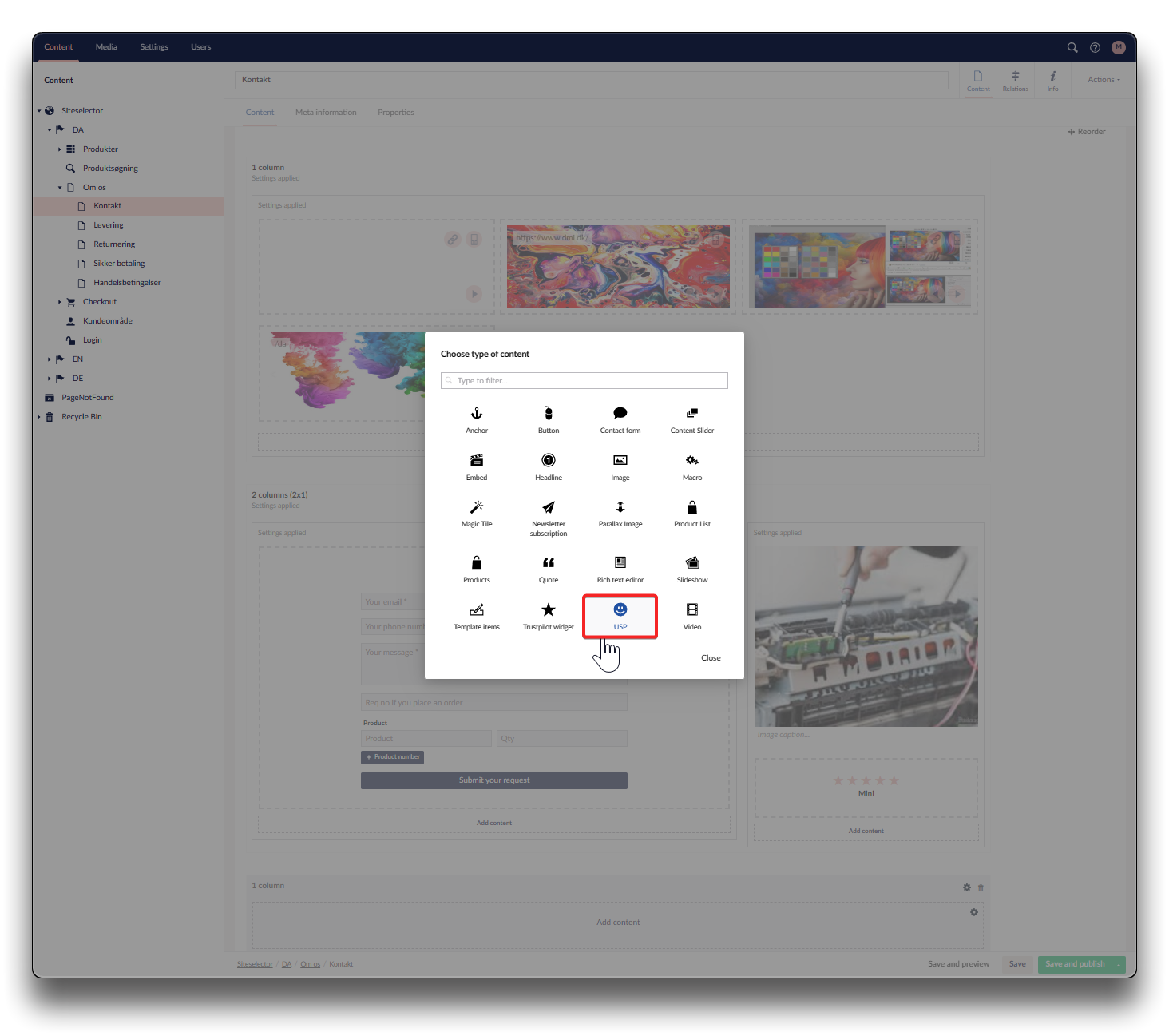Screen dimensions: 1169x1036
Task: Select the USP smiley icon
Action: tap(620, 609)
